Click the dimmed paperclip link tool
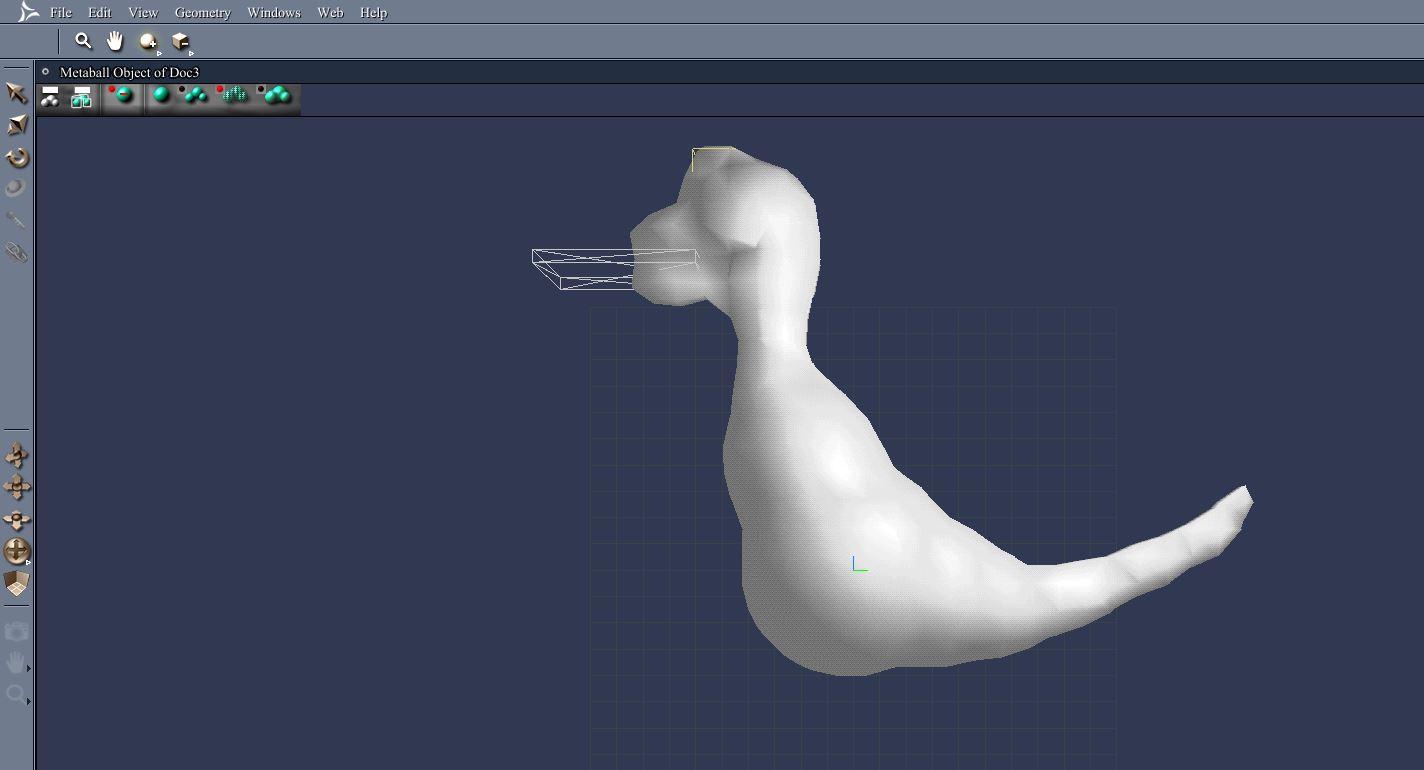The height and width of the screenshot is (770, 1424). (x=16, y=252)
